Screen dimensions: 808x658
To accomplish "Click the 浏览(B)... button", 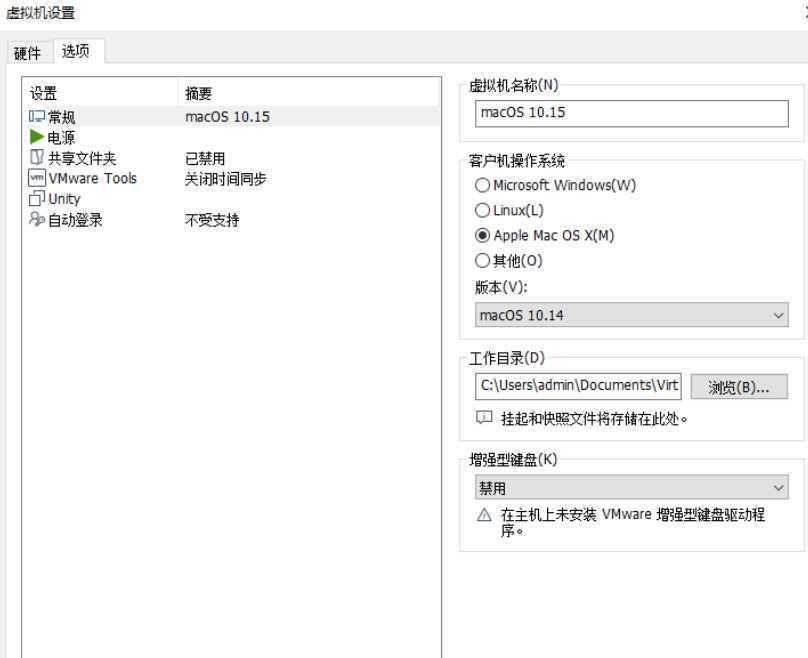I will point(739,387).
